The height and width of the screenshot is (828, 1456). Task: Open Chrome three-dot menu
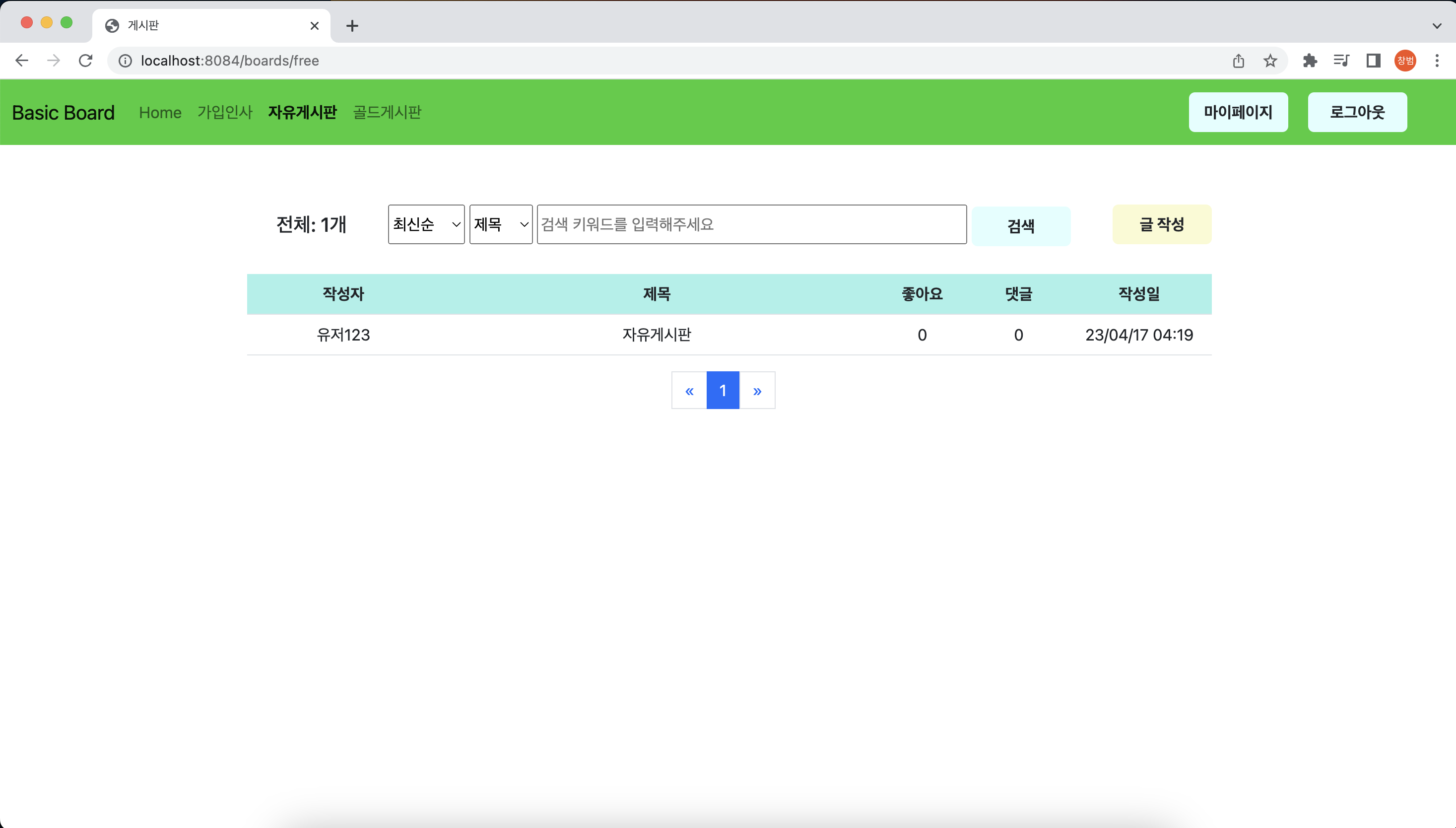(1437, 60)
